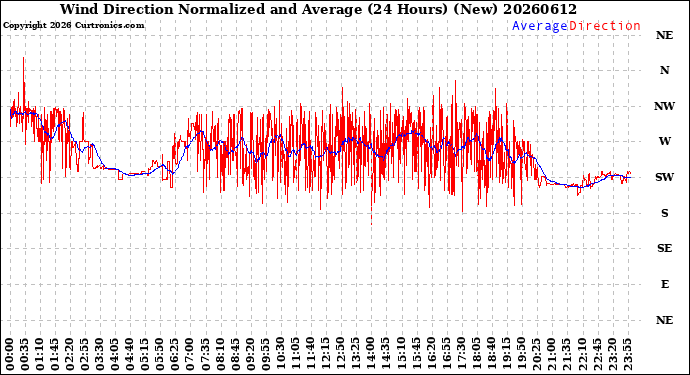Select the SW direction axis label

pyautogui.click(x=664, y=177)
